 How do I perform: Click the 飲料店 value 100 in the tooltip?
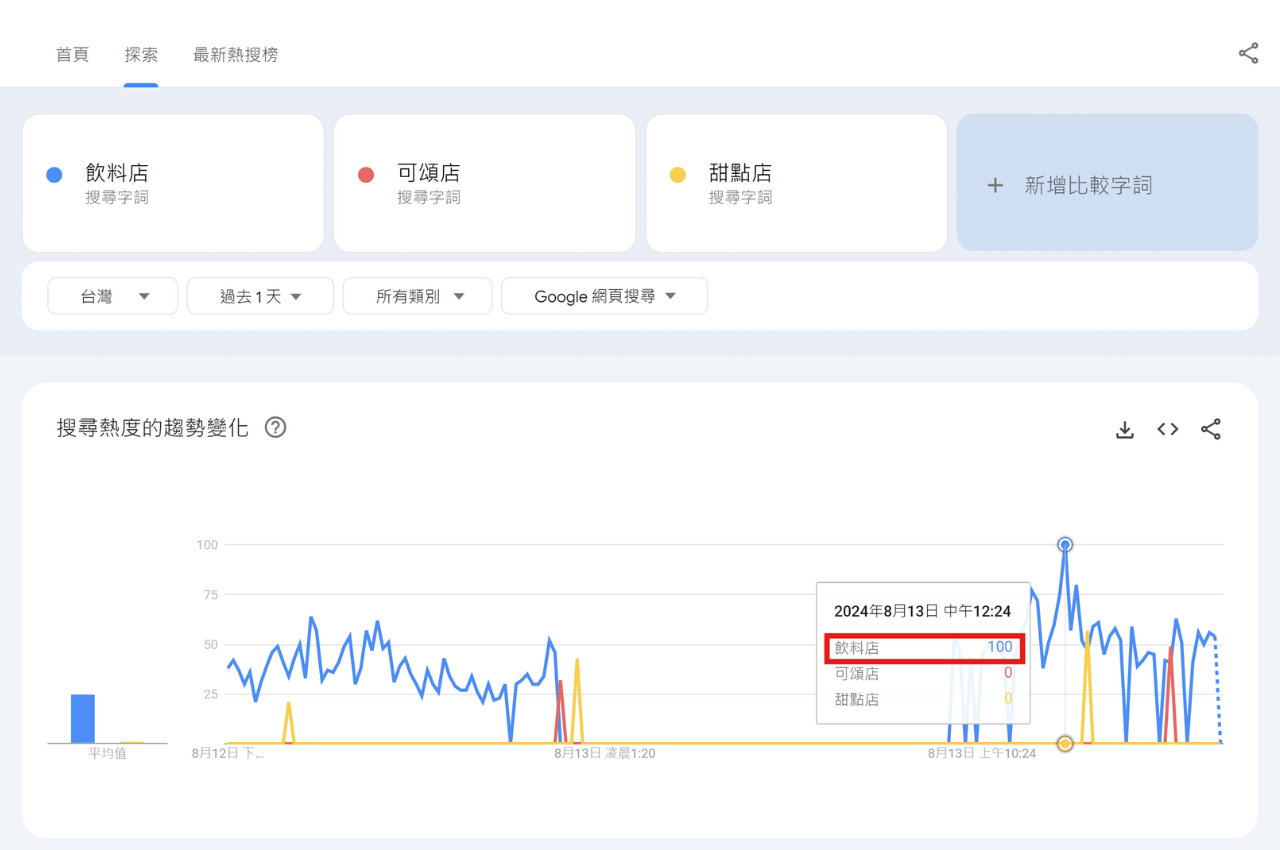pyautogui.click(x=1000, y=647)
